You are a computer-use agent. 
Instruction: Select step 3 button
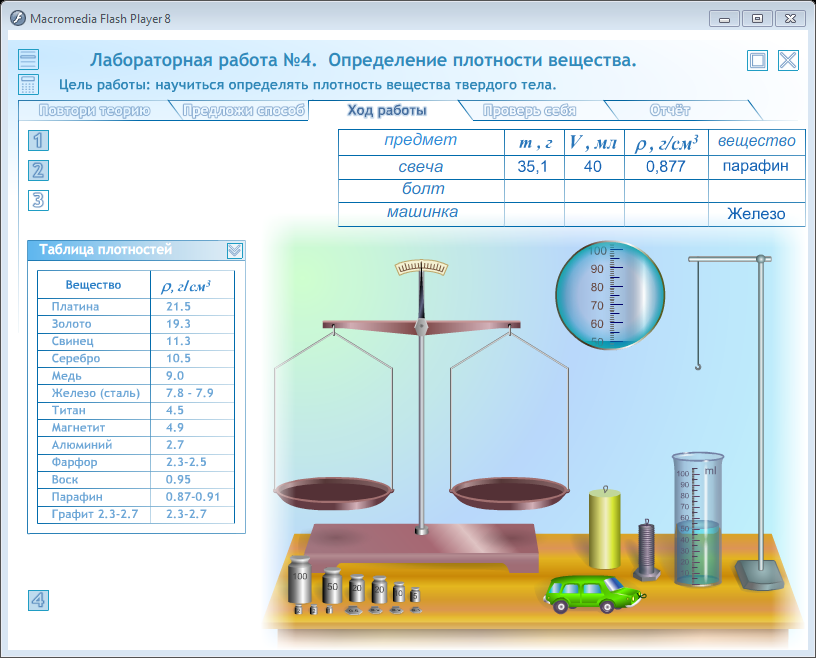[38, 200]
